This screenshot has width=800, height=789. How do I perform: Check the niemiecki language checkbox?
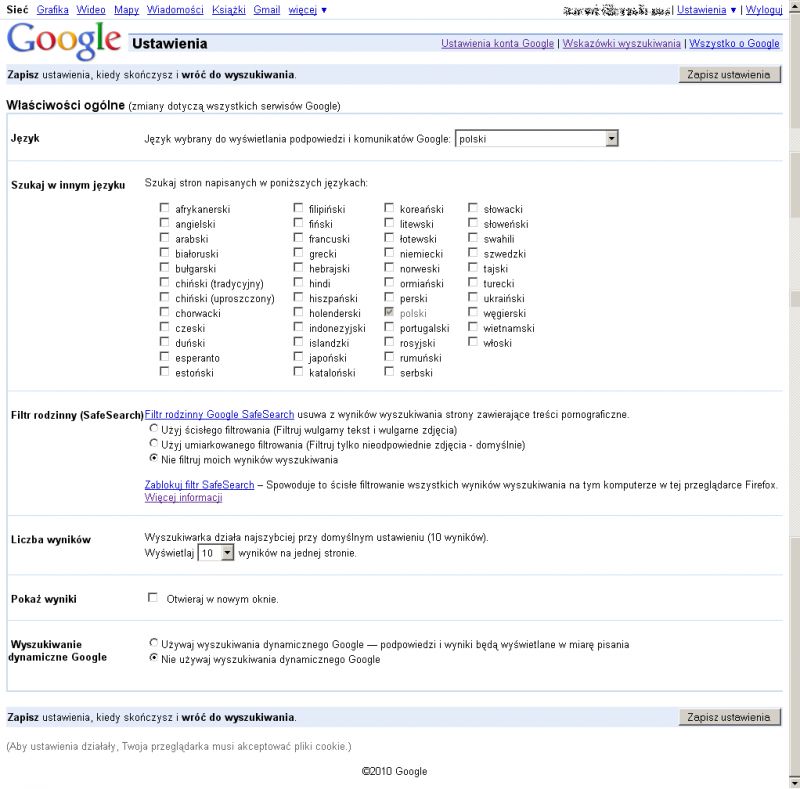(x=389, y=252)
